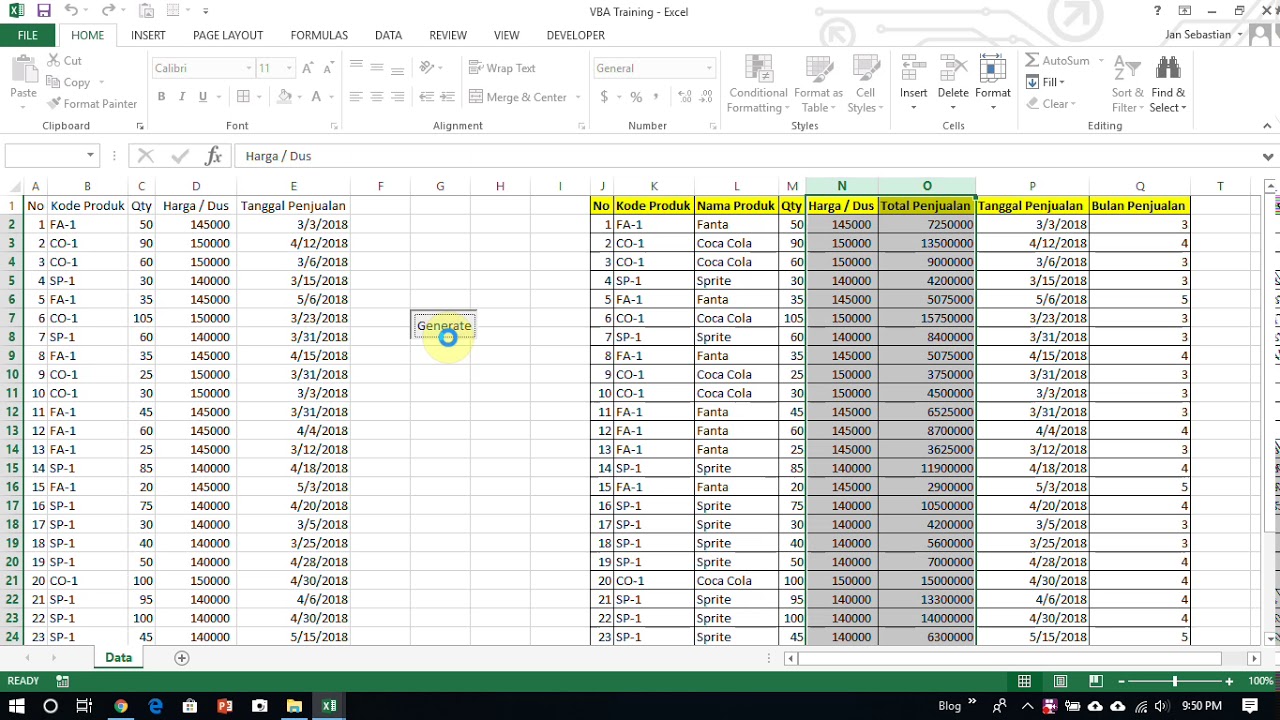Open Google Chrome from the taskbar
This screenshot has width=1280, height=720.
point(120,706)
